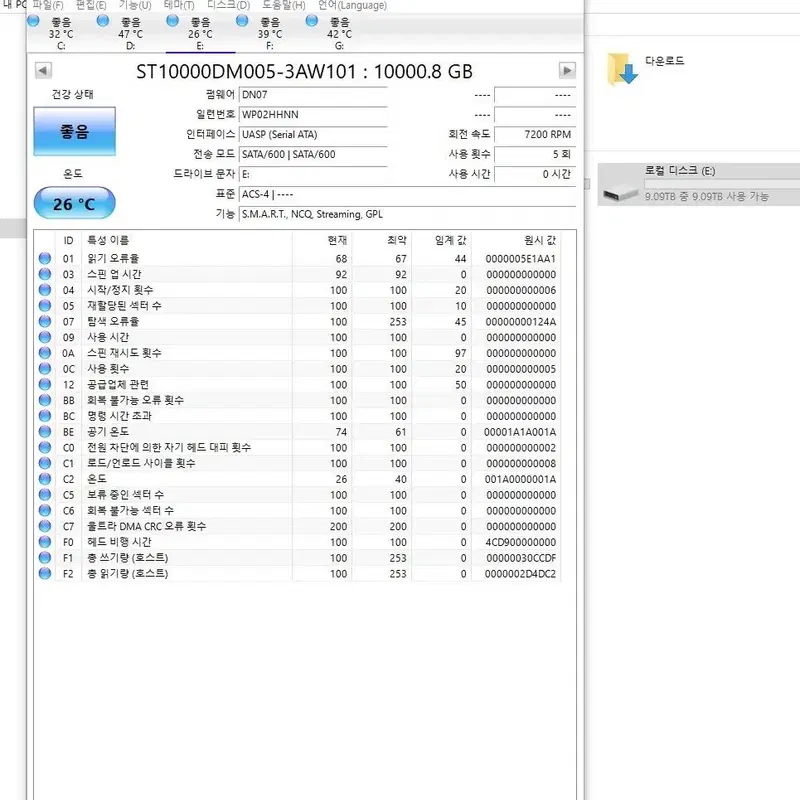
Task: Click the E: drive capacity usage bar
Action: point(722,184)
